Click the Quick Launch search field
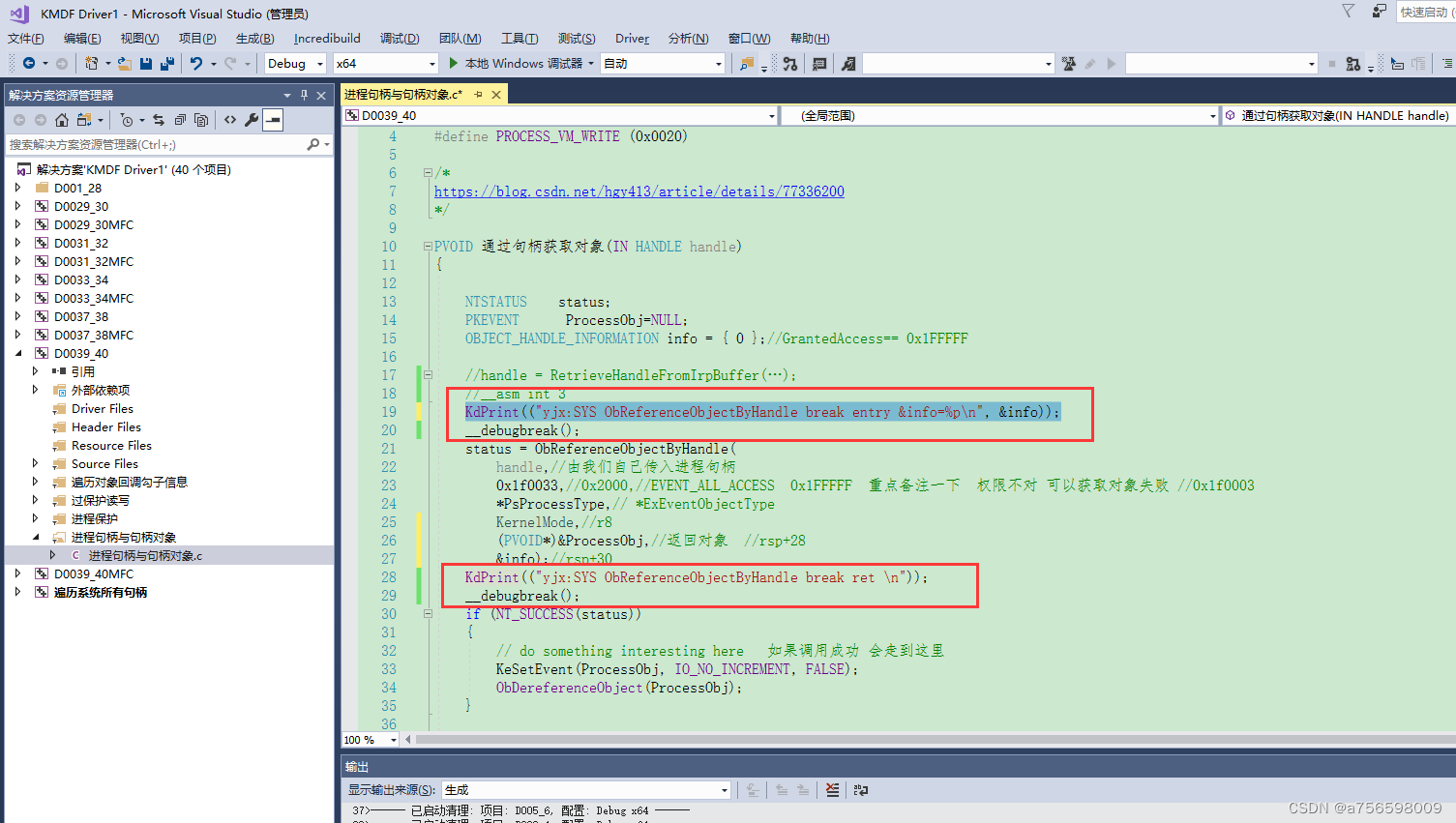 tap(1426, 13)
